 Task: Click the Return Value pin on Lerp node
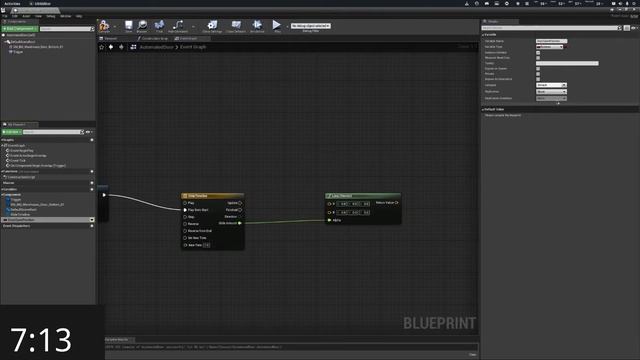click(x=397, y=202)
